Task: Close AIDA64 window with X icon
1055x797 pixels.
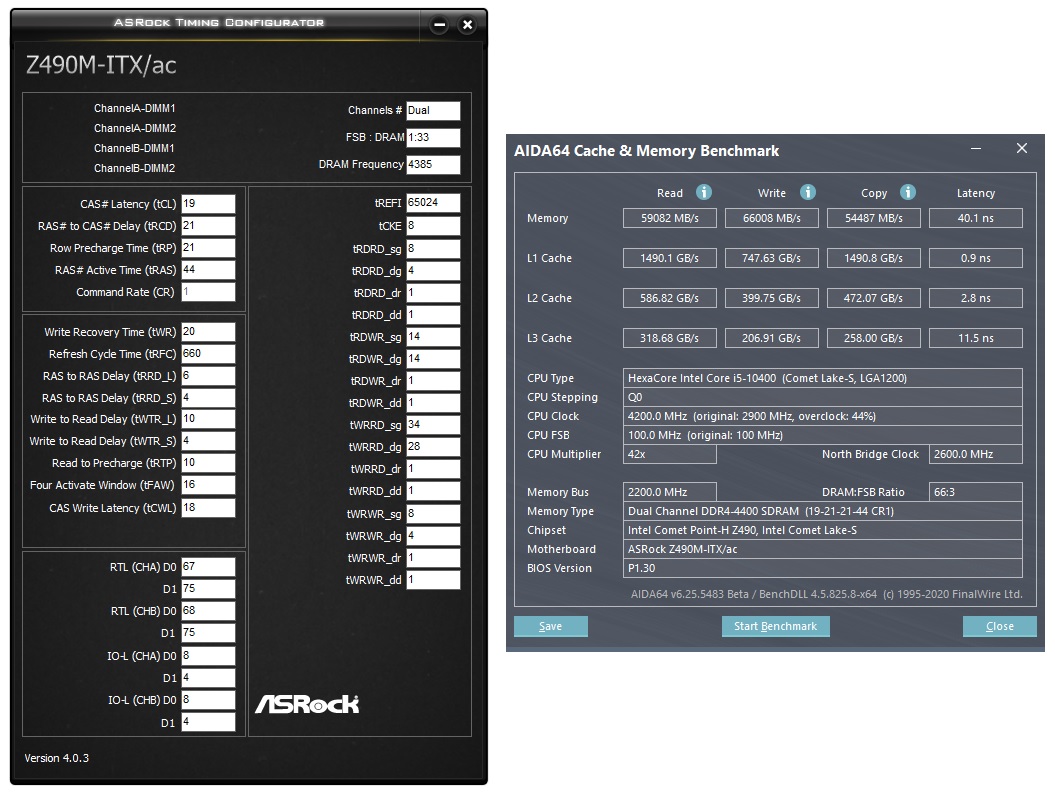Action: [1021, 148]
